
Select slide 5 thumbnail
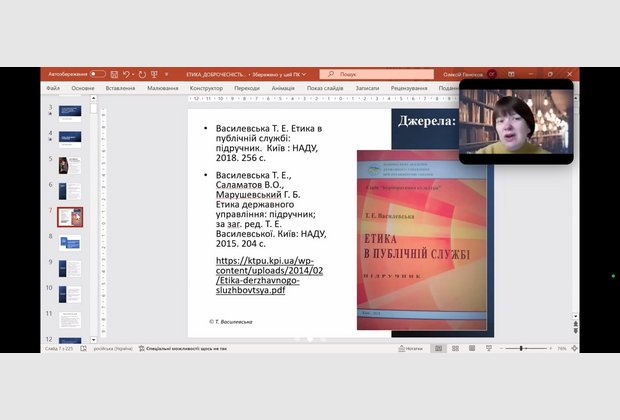(x=70, y=165)
